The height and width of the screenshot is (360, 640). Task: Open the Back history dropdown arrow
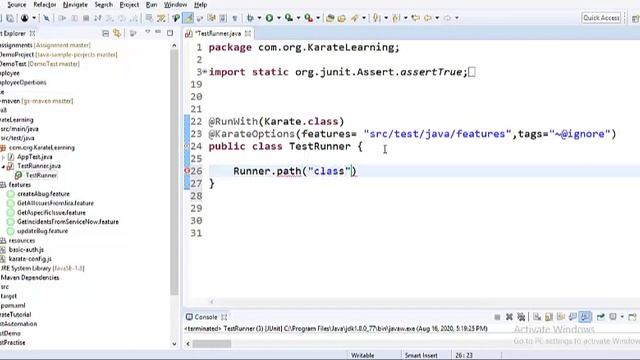coord(437,18)
